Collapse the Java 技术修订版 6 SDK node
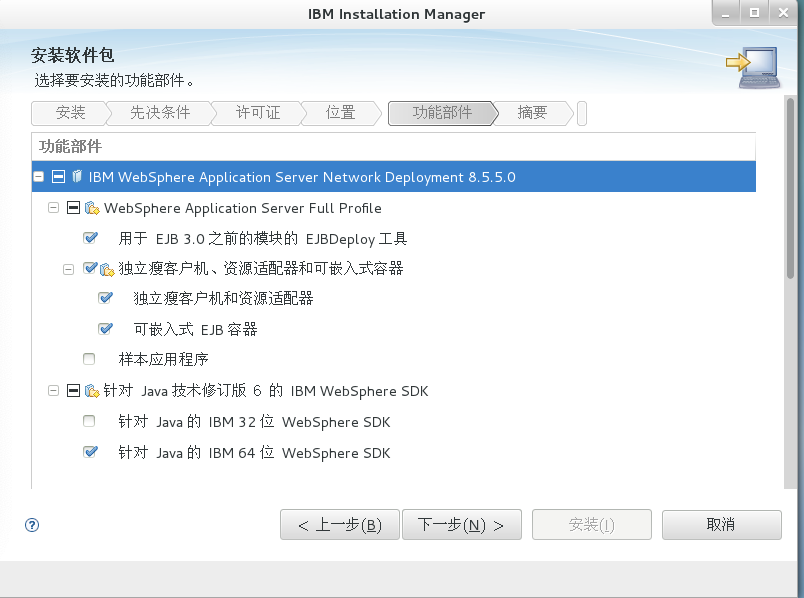The height and width of the screenshot is (598, 804). pos(53,391)
